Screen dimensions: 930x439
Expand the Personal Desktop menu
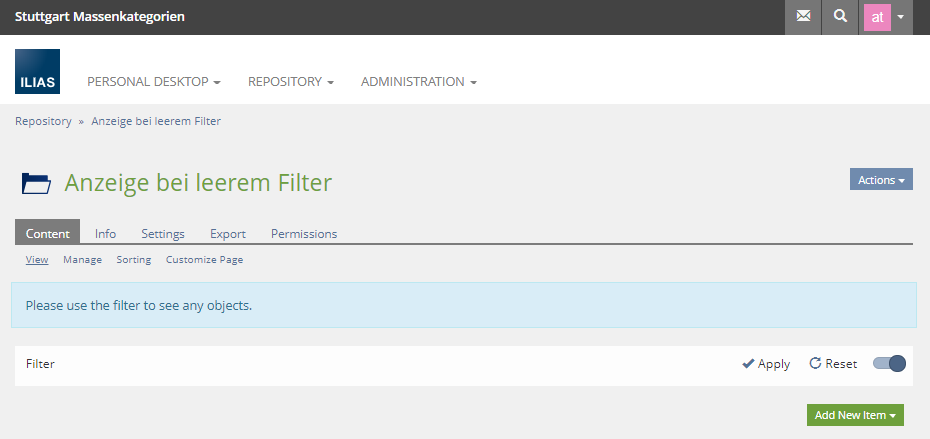tap(154, 82)
